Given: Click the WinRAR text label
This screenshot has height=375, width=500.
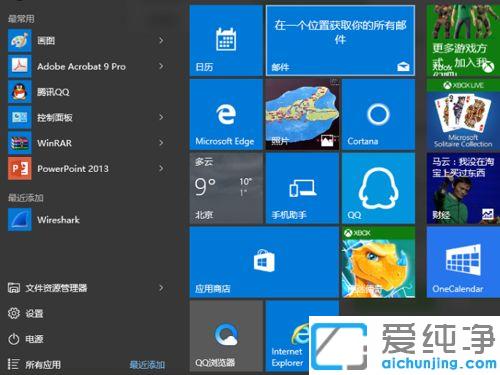Looking at the screenshot, I should 54,143.
